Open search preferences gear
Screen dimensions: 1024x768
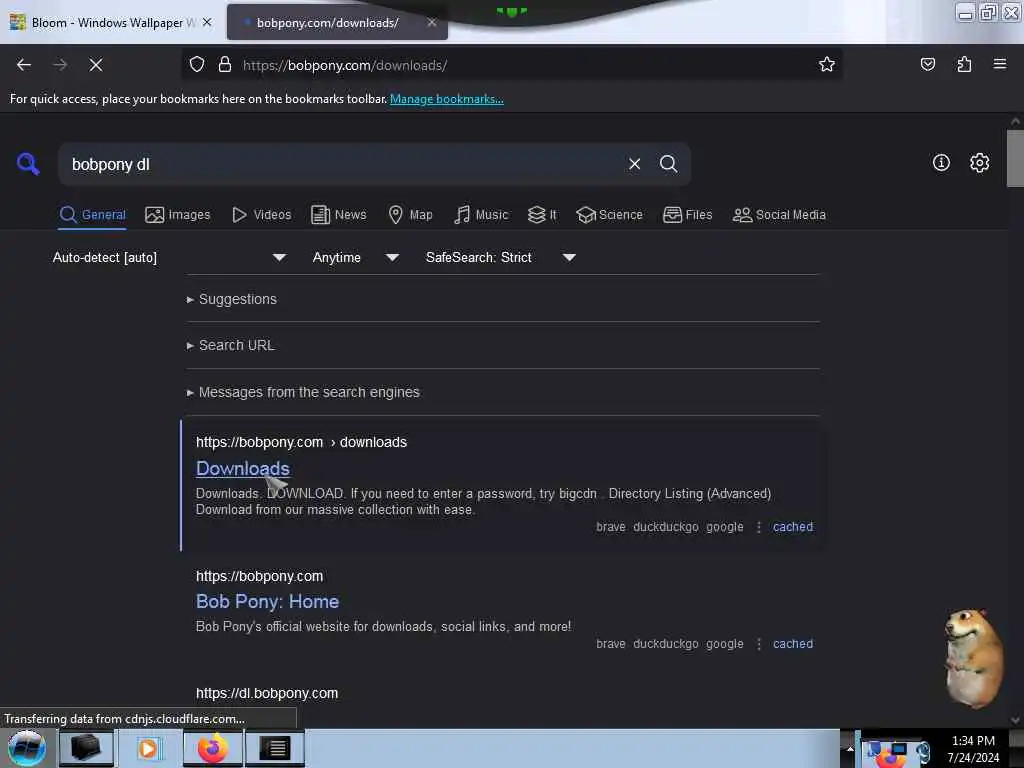(979, 163)
